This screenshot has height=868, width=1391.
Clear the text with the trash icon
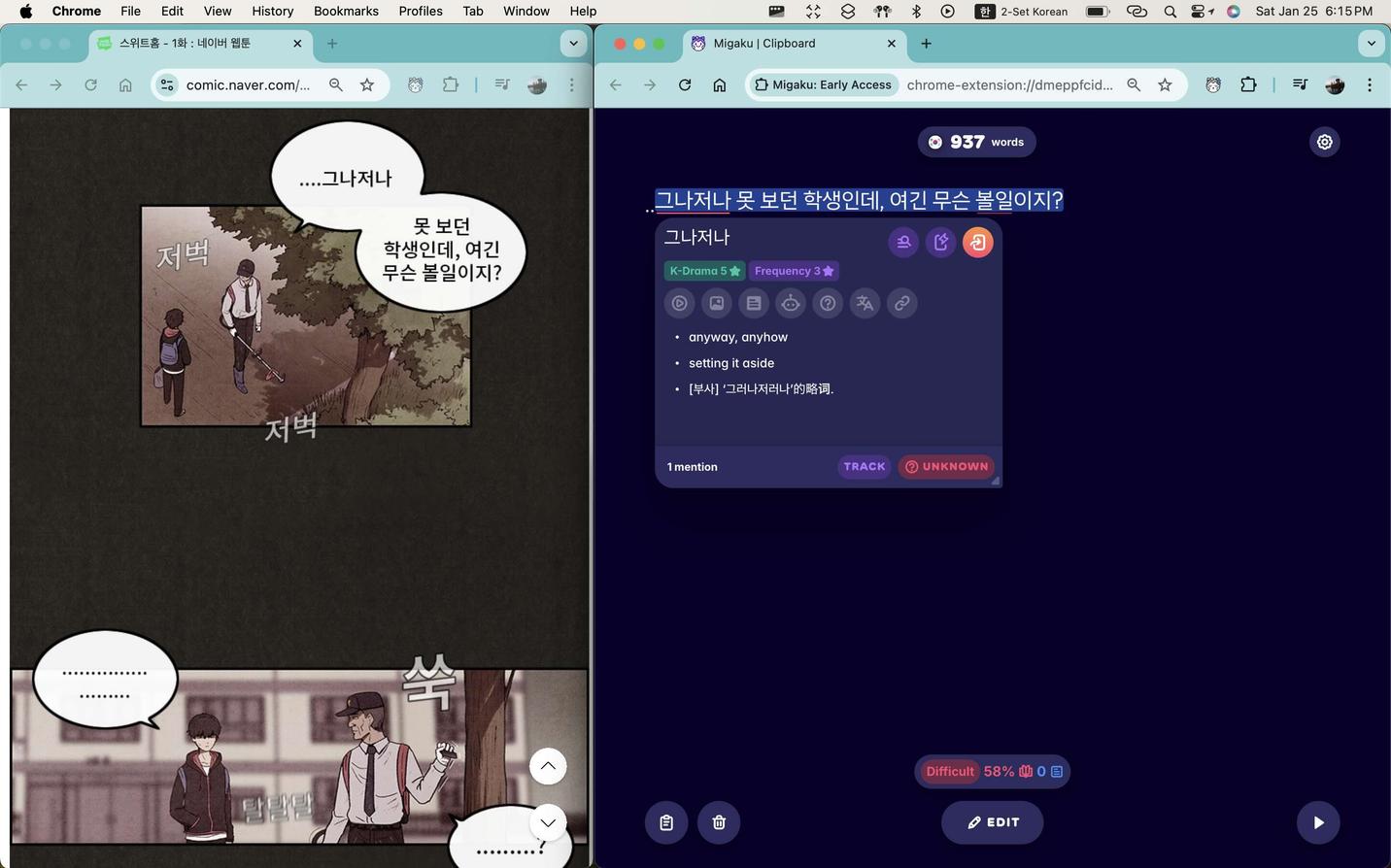(x=719, y=821)
